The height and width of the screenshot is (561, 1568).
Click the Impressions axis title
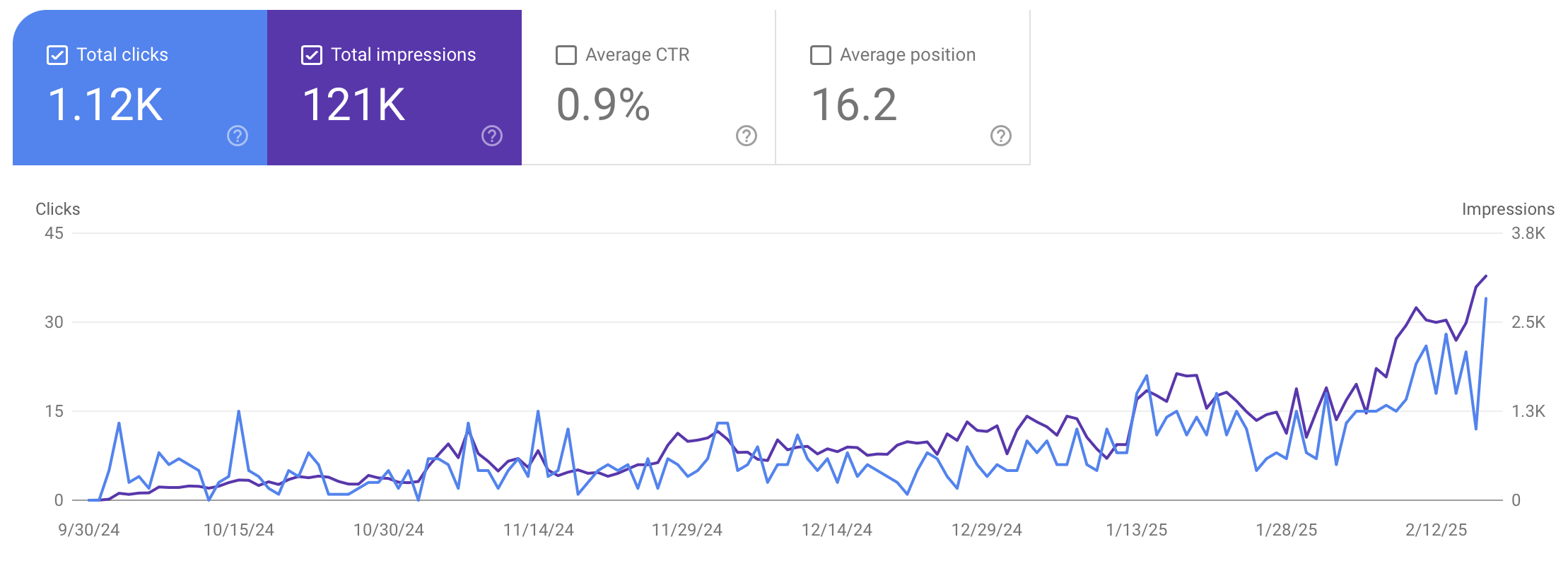[x=1508, y=209]
